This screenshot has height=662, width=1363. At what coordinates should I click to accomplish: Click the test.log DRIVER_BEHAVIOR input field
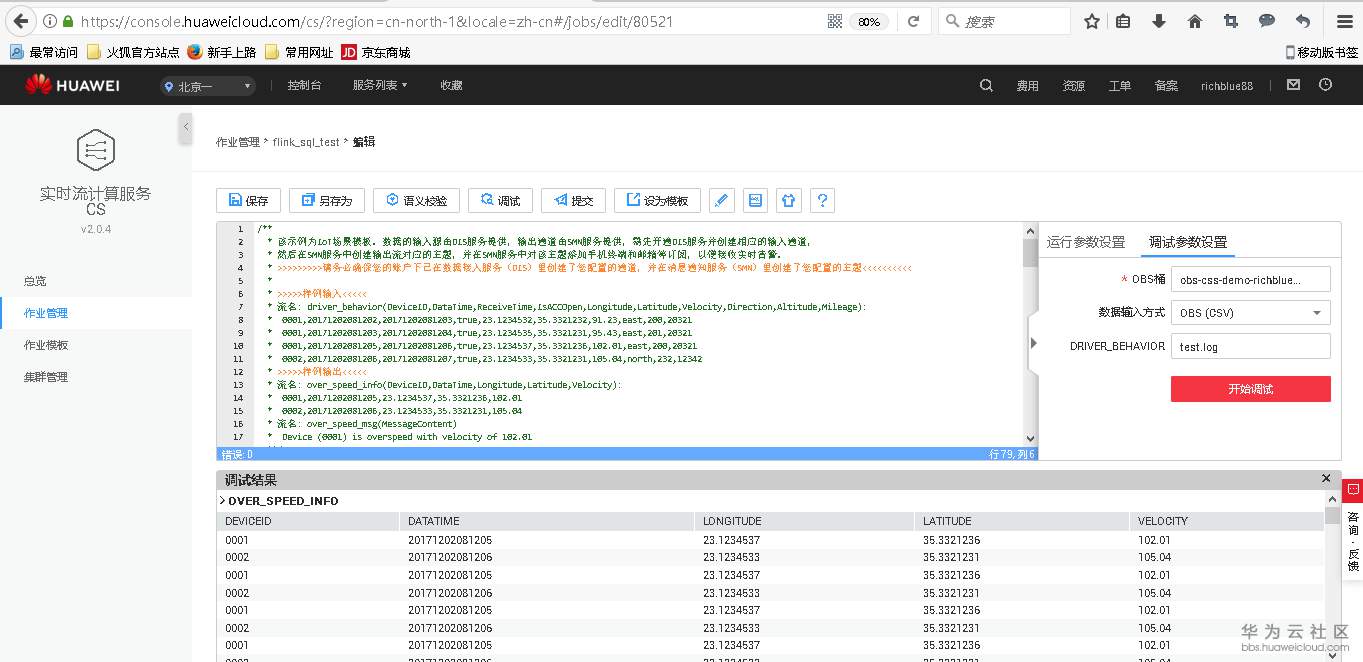click(1250, 348)
